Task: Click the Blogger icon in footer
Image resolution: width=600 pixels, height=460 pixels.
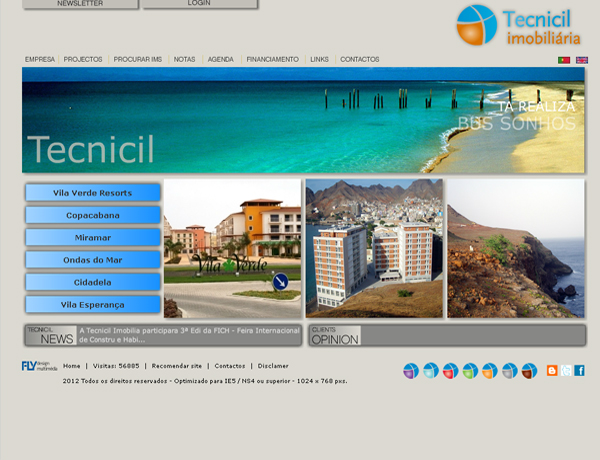Action: [x=552, y=370]
